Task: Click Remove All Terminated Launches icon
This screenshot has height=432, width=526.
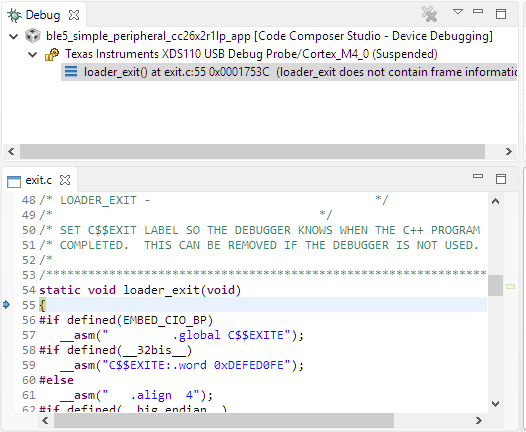Action: point(429,14)
